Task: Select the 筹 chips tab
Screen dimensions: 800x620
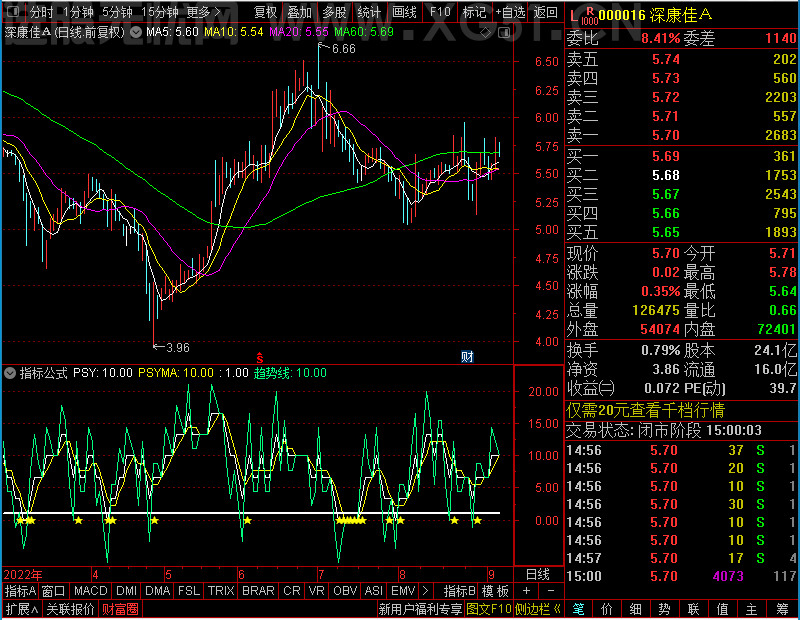Action: [782, 609]
